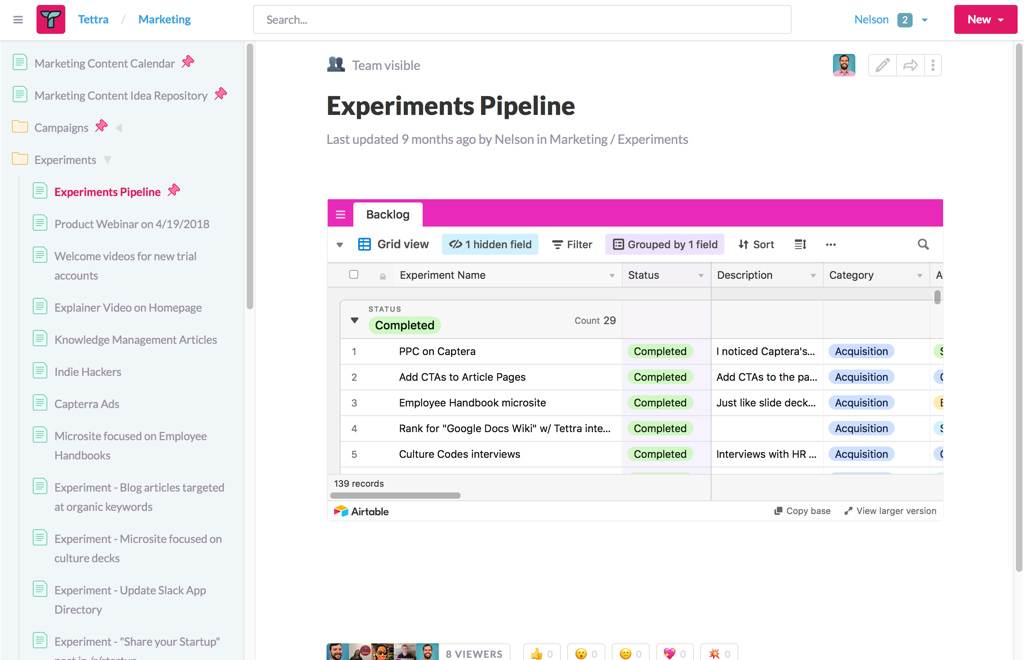This screenshot has width=1024, height=660.
Task: Open Capterra Ads page in sidebar
Action: [x=86, y=404]
